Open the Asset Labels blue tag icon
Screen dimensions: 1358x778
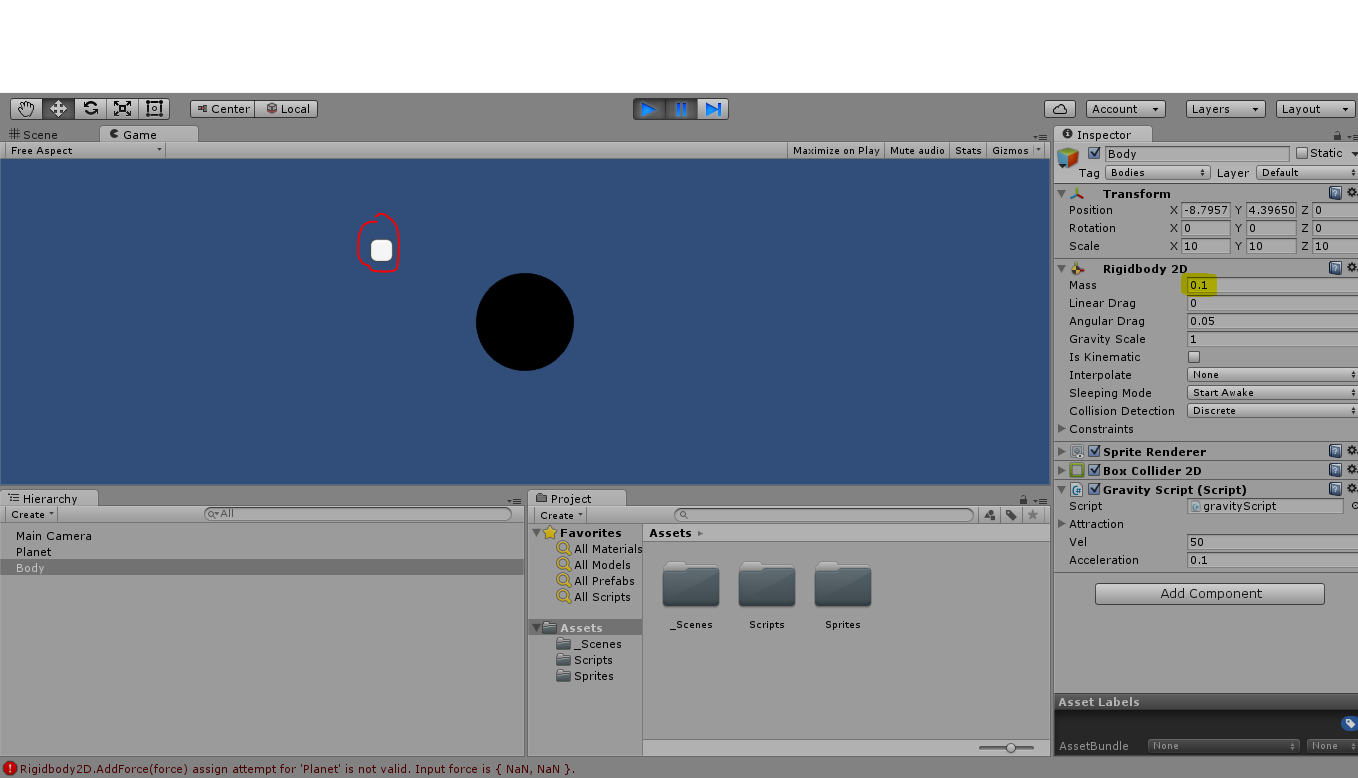[x=1349, y=723]
